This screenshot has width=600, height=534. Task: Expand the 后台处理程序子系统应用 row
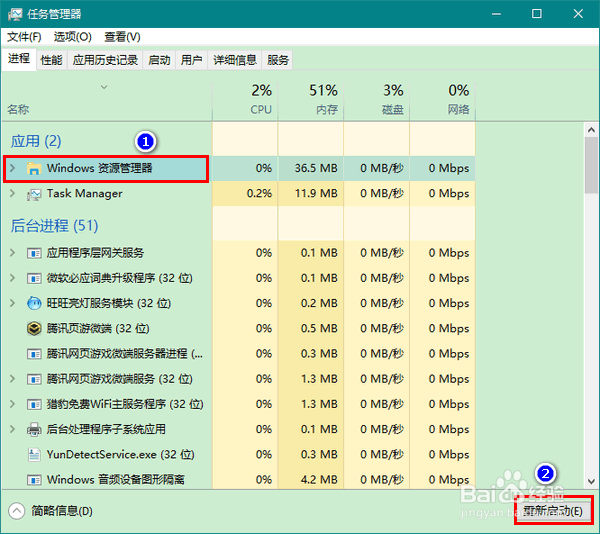coord(12,430)
